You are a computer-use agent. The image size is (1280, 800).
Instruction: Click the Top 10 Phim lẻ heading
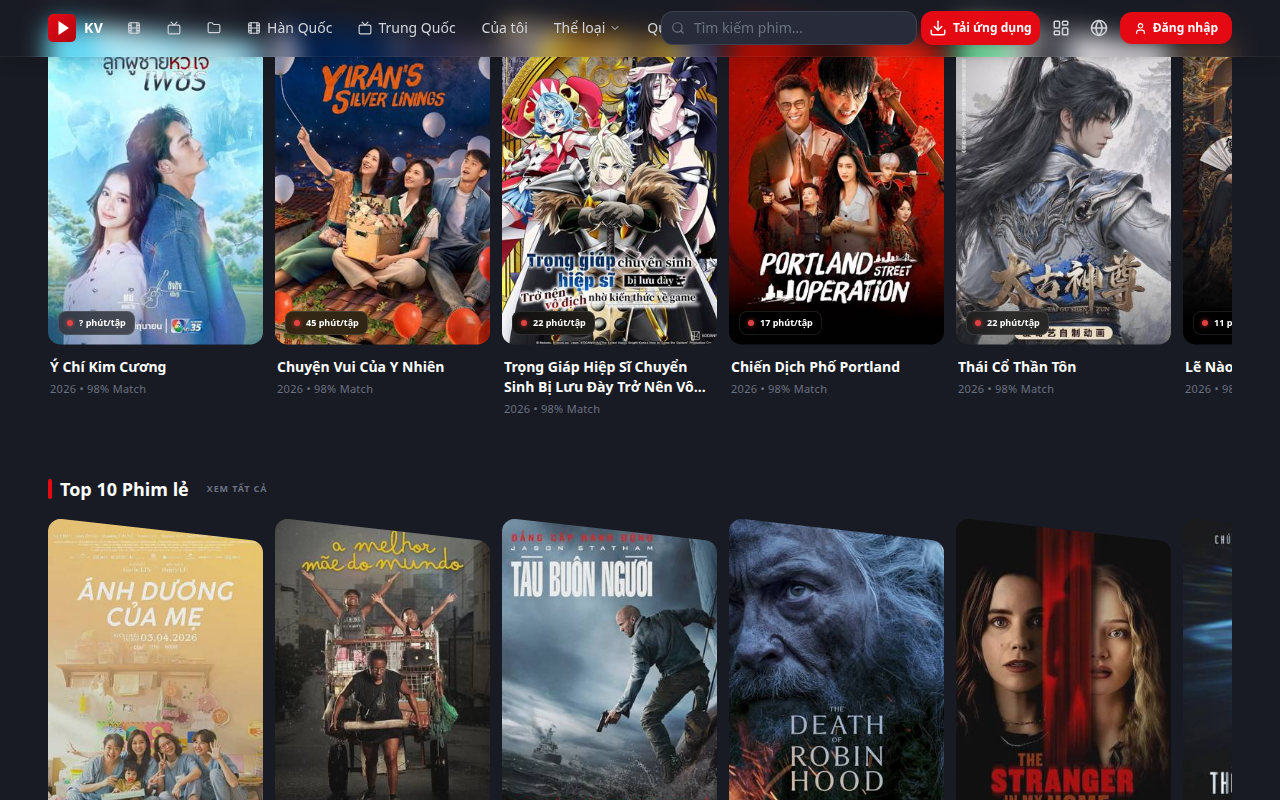pyautogui.click(x=124, y=489)
